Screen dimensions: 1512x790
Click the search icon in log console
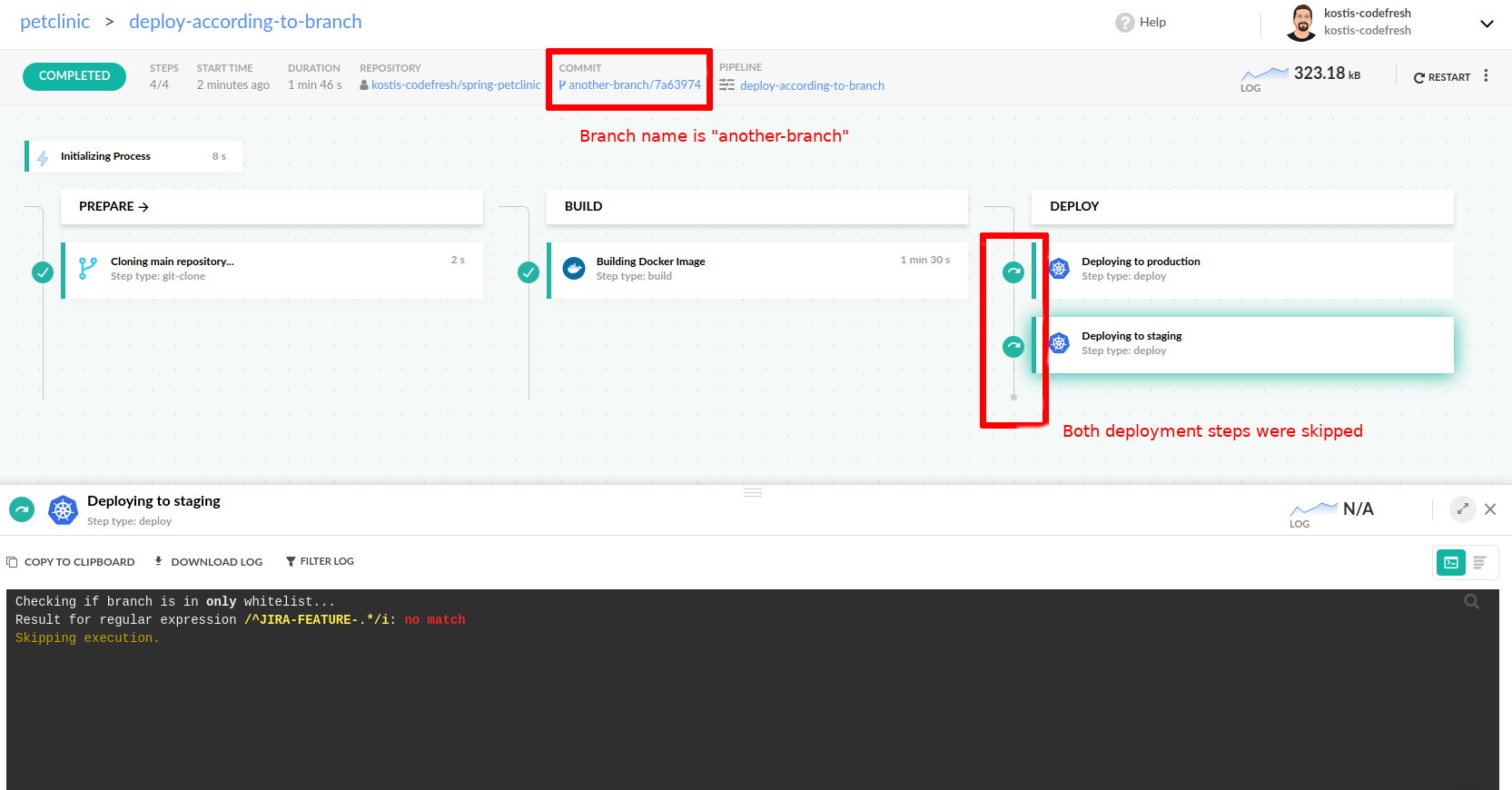click(x=1471, y=602)
